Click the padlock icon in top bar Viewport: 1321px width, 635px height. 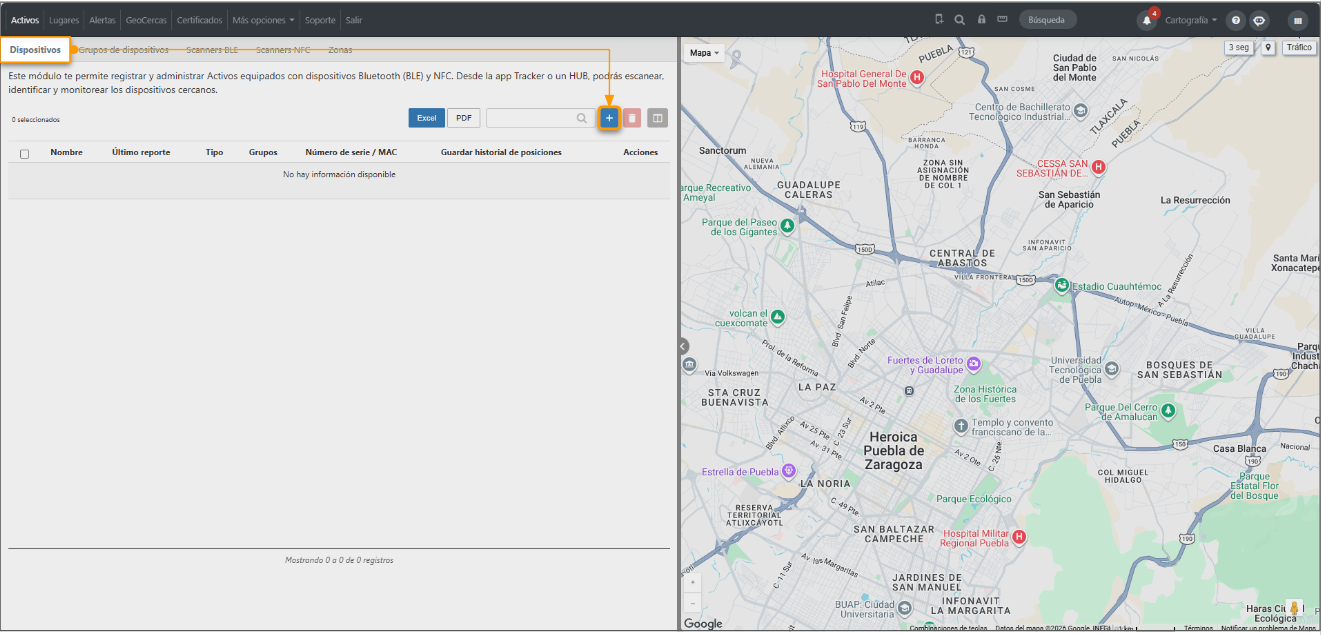[x=981, y=19]
